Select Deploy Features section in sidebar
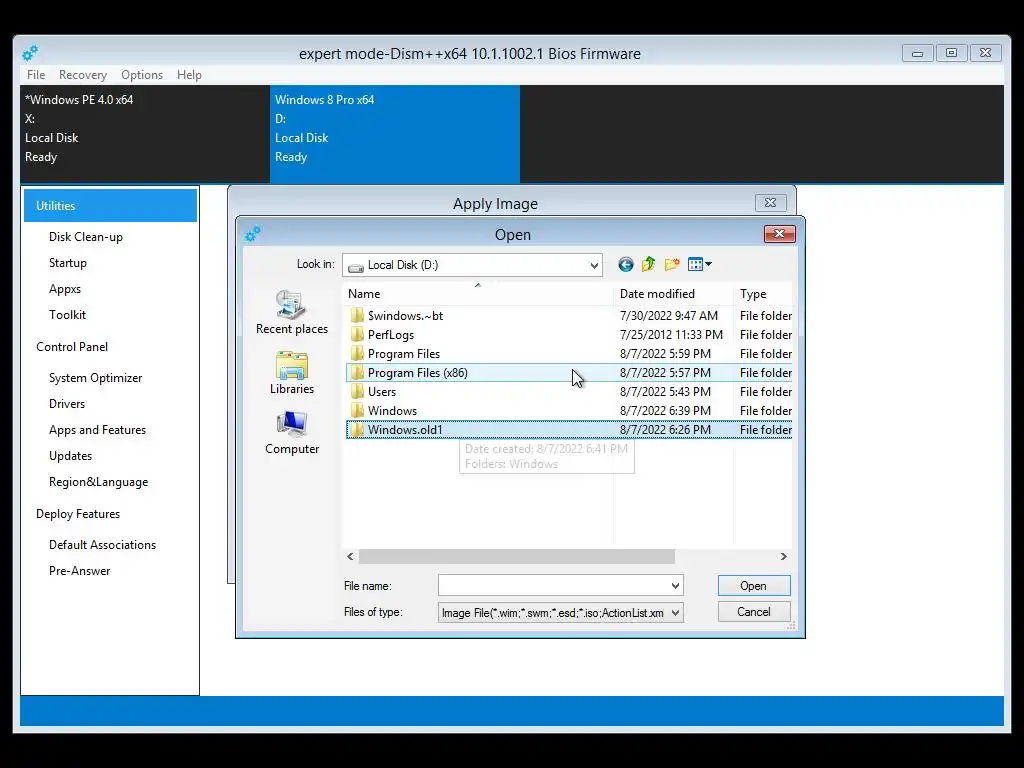Viewport: 1024px width, 768px height. tap(78, 514)
